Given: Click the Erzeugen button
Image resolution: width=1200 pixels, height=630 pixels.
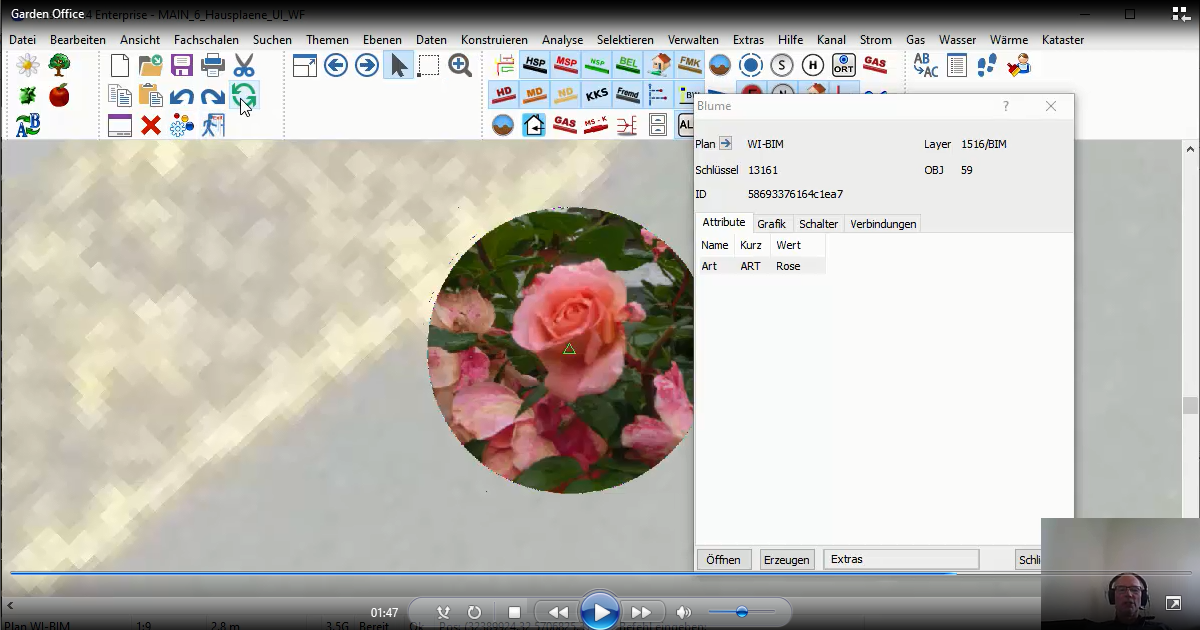Looking at the screenshot, I should 787,560.
